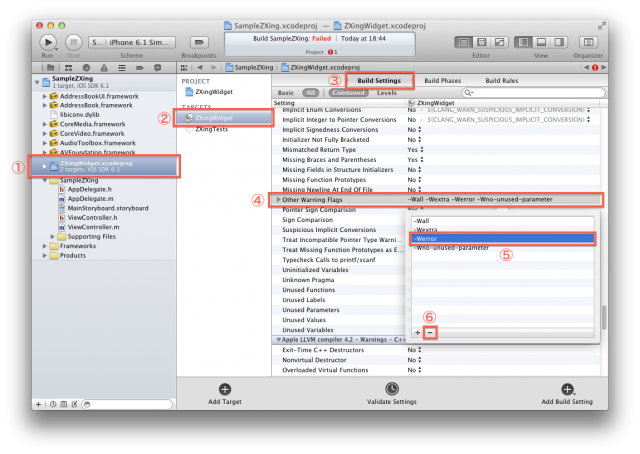Viewport: 640px width, 454px height.
Task: Open the Organizer window
Action: 588,42
